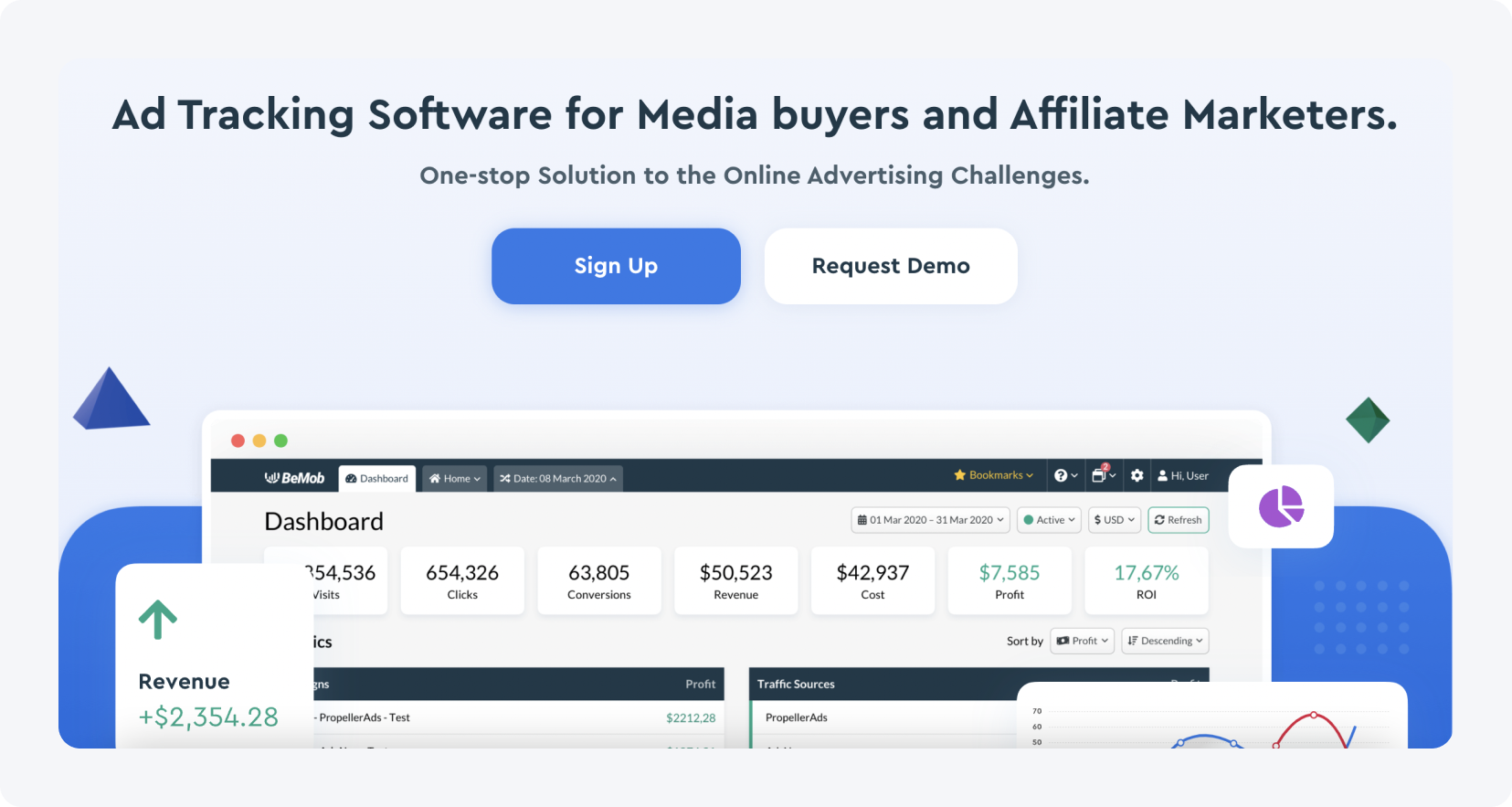Click the BeMob logo in the navigation bar

click(292, 477)
